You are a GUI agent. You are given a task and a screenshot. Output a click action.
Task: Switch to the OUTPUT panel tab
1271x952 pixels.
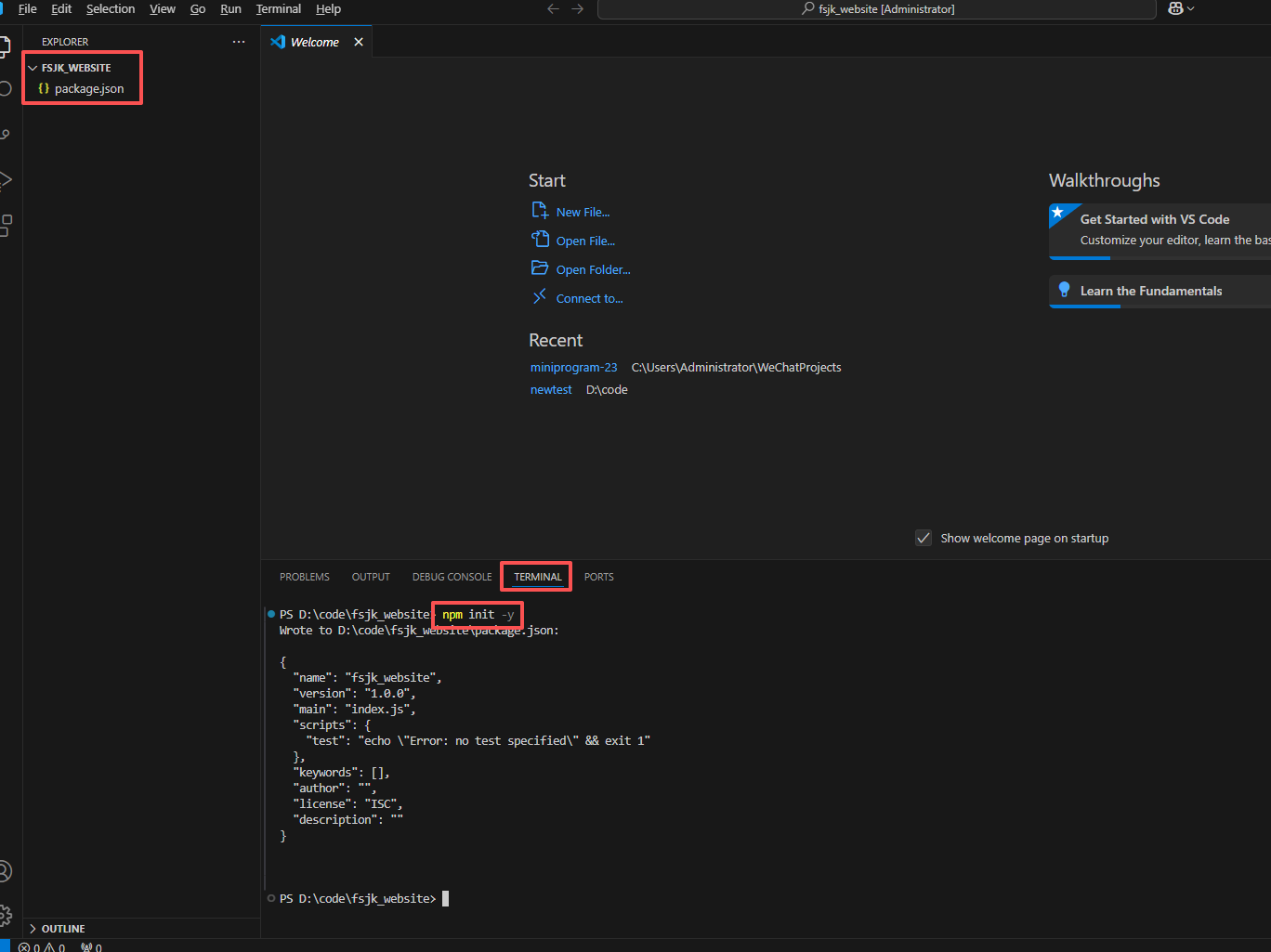click(x=371, y=577)
